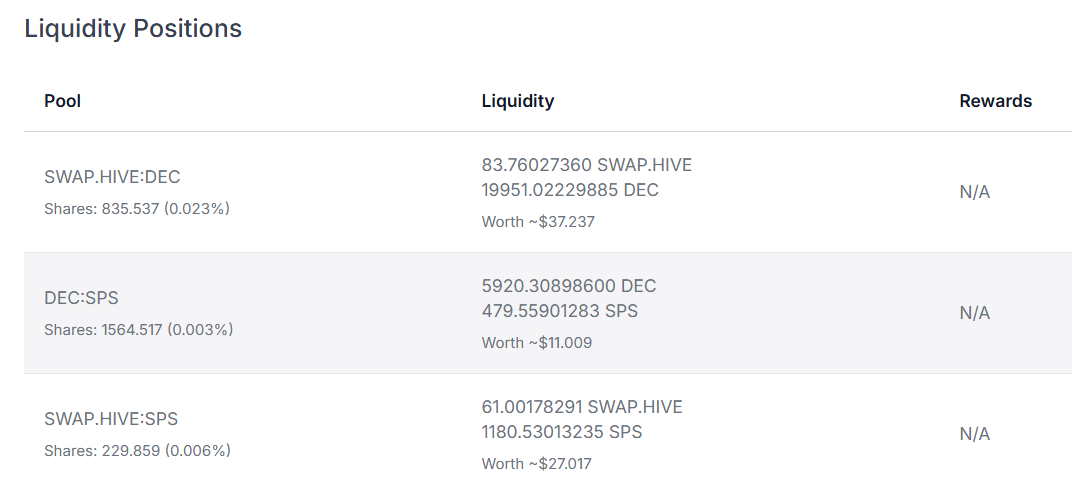
Task: Click N/A rewards in DEC:SPS row
Action: click(x=975, y=313)
